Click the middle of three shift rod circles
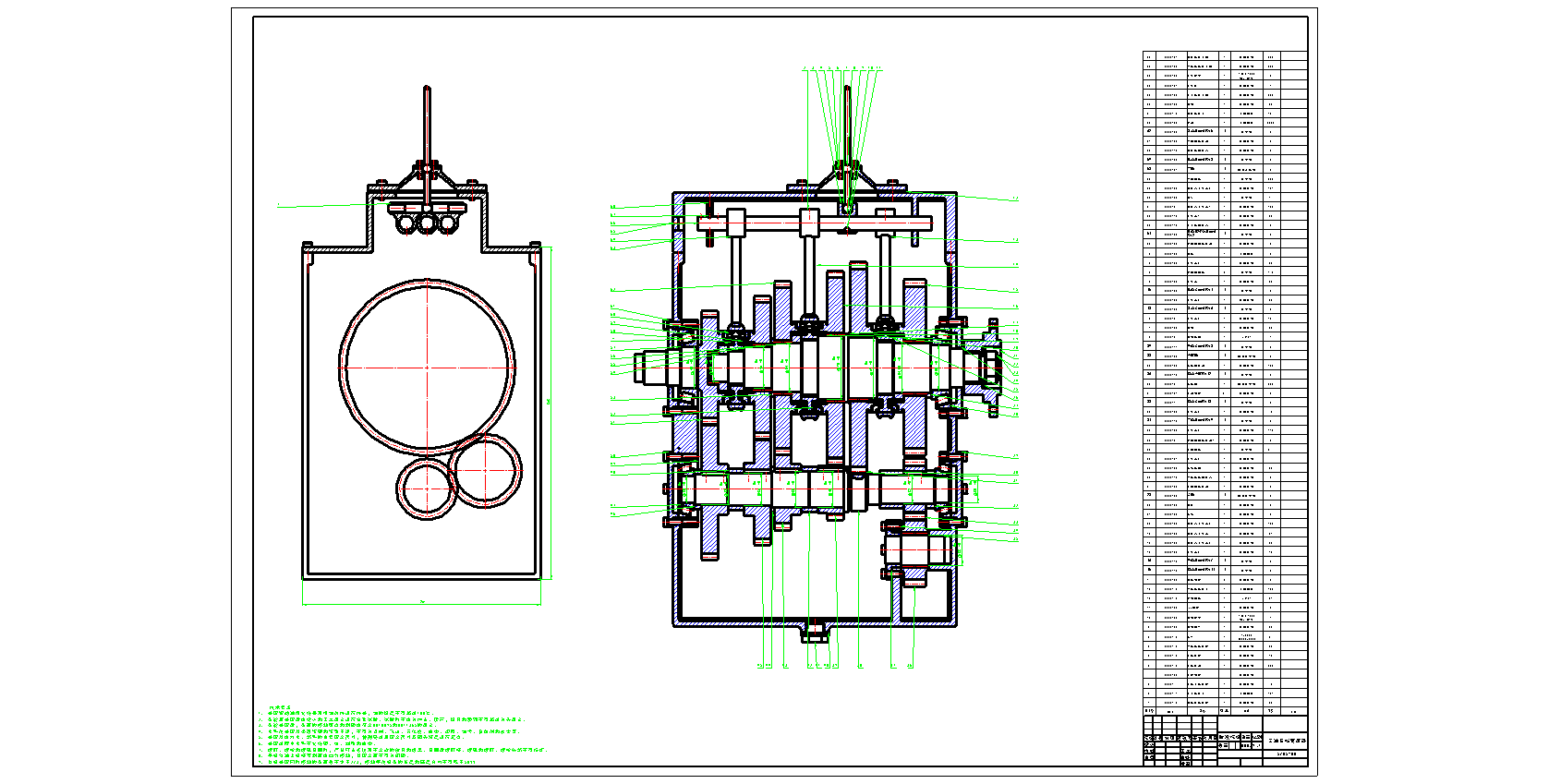Screen dimensions: 1549x784 pyautogui.click(x=426, y=223)
